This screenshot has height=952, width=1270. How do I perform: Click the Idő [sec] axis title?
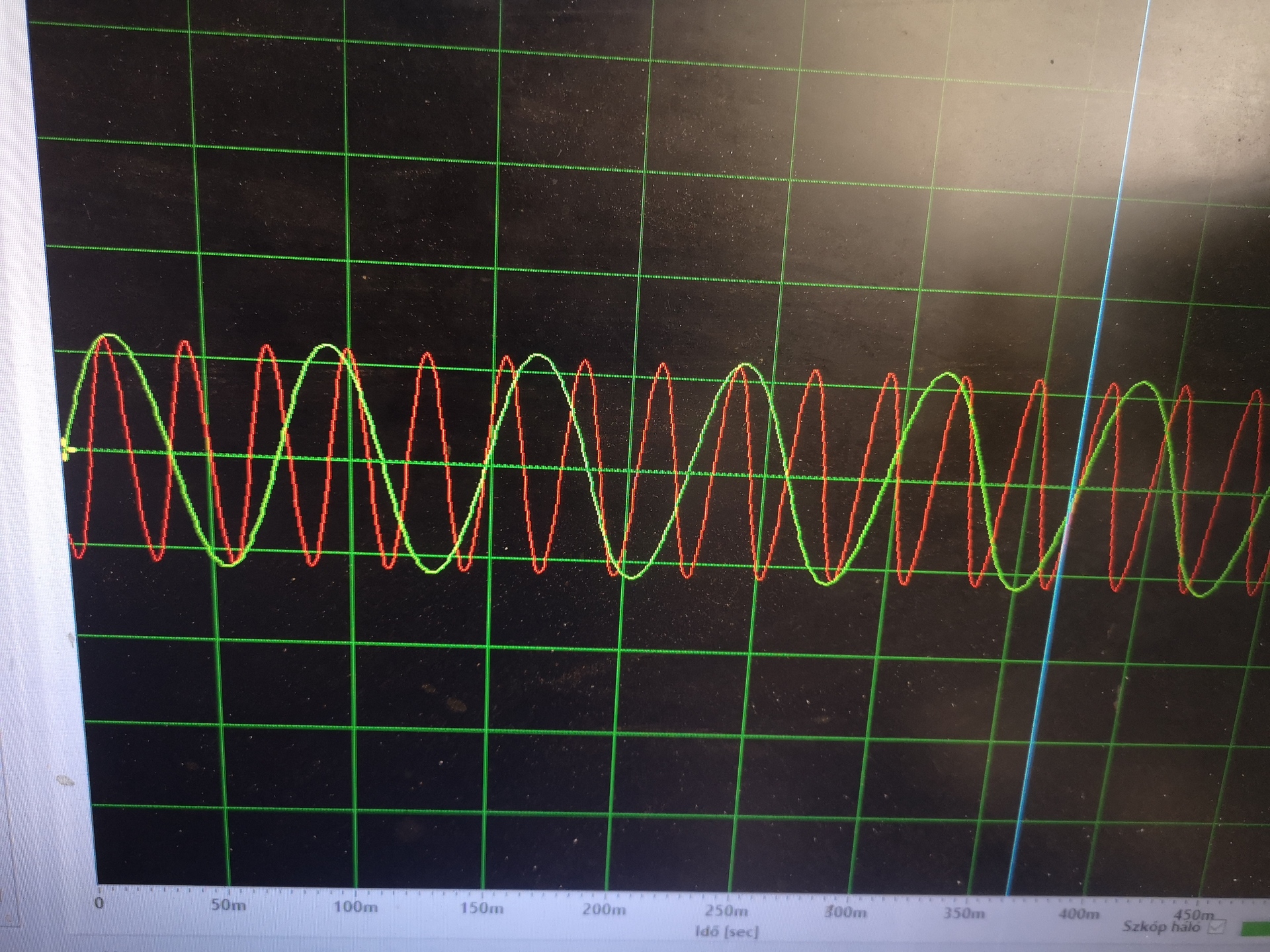[726, 932]
